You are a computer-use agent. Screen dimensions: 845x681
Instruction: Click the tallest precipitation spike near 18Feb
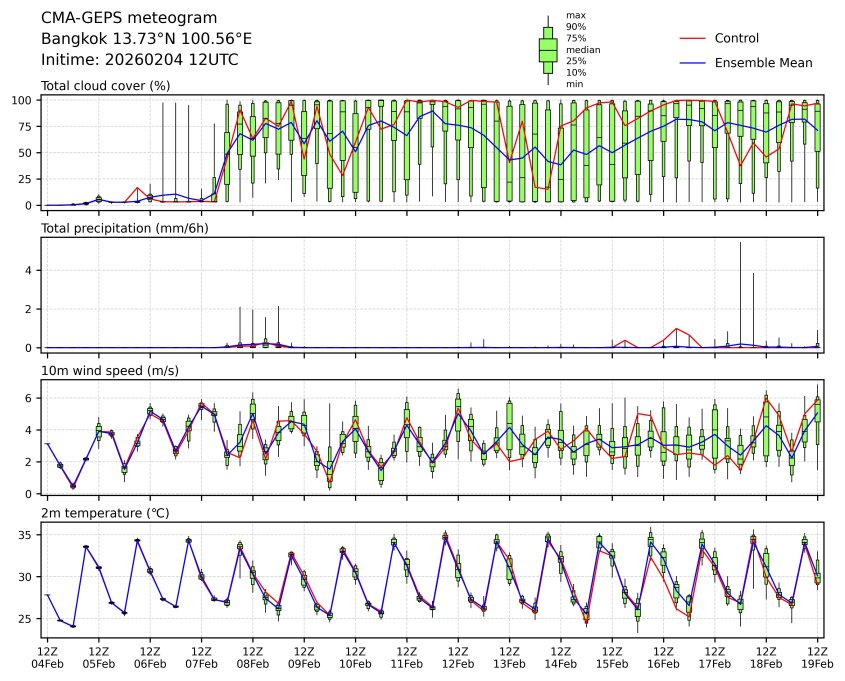point(740,295)
